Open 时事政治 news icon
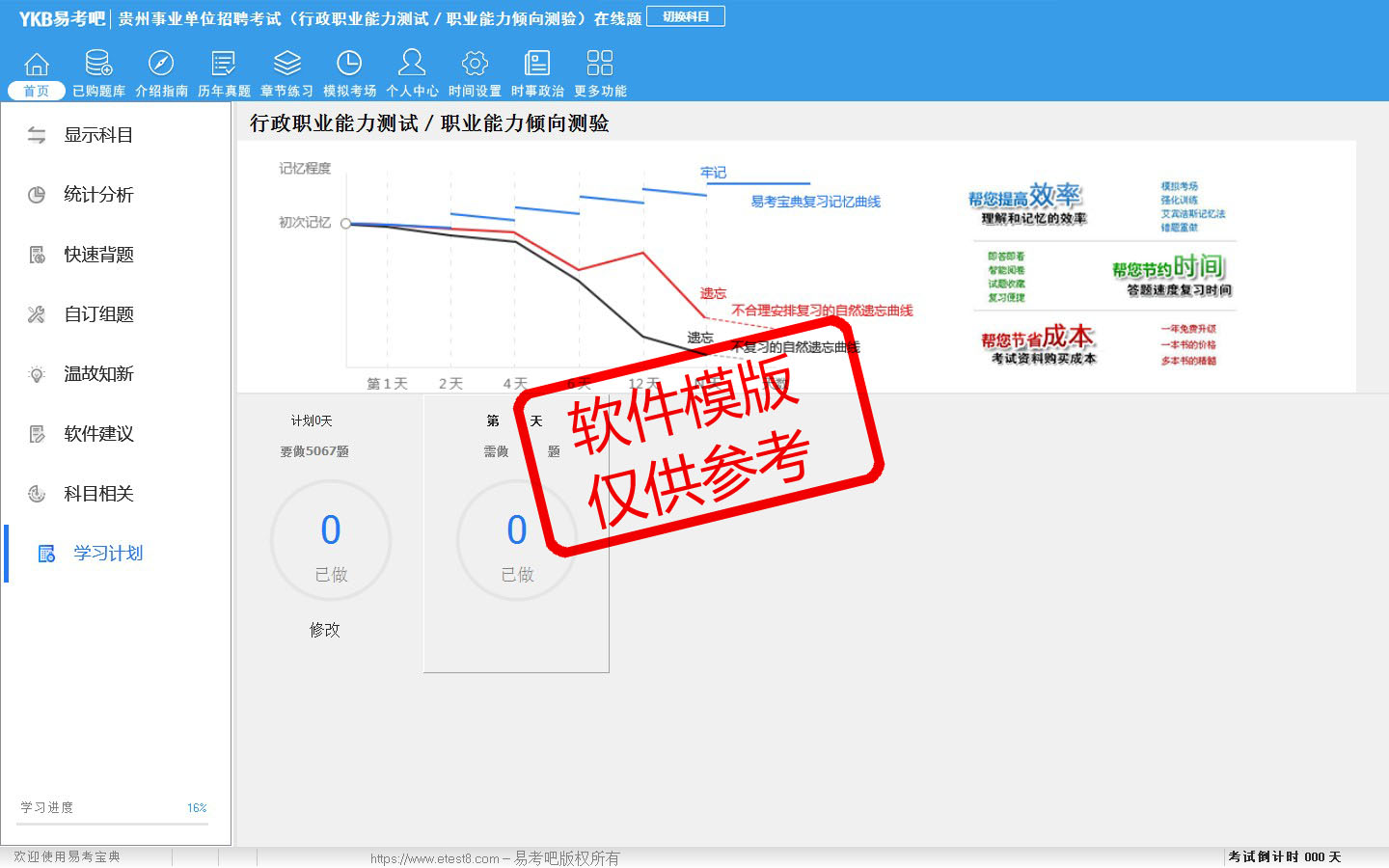Image resolution: width=1389 pixels, height=868 pixels. (537, 64)
